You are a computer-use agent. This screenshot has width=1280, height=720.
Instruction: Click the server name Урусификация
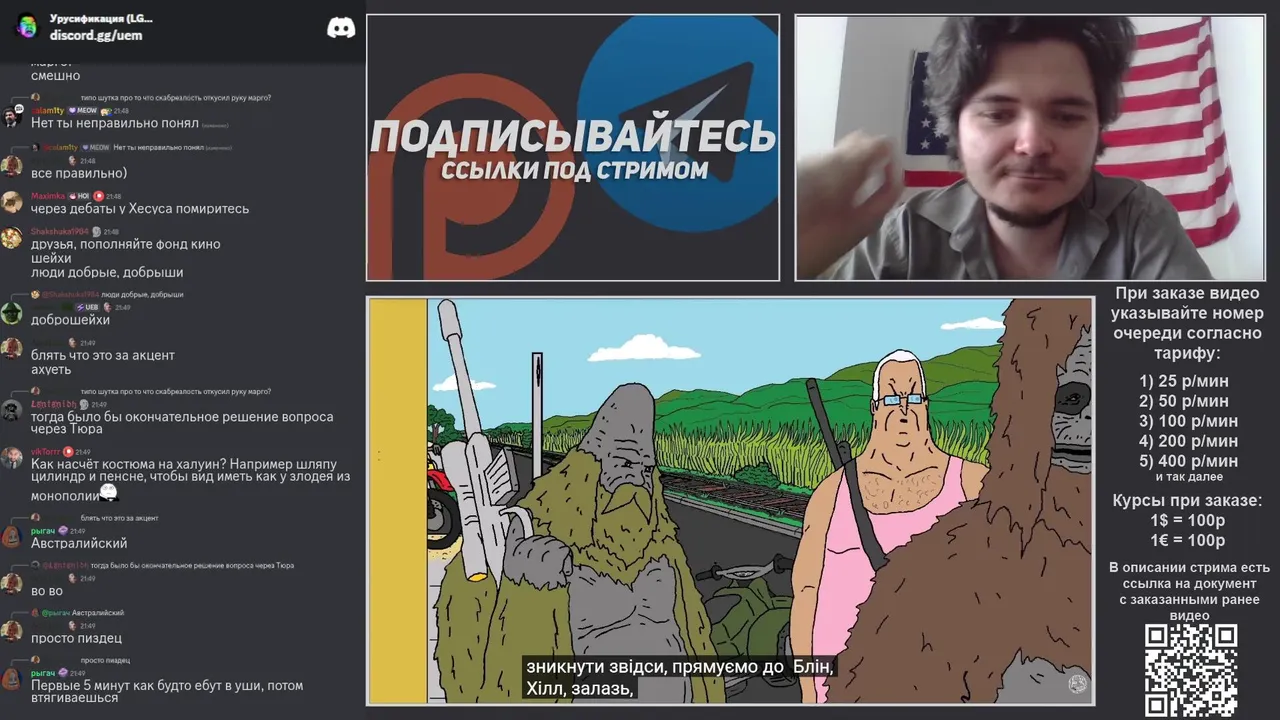(x=101, y=18)
